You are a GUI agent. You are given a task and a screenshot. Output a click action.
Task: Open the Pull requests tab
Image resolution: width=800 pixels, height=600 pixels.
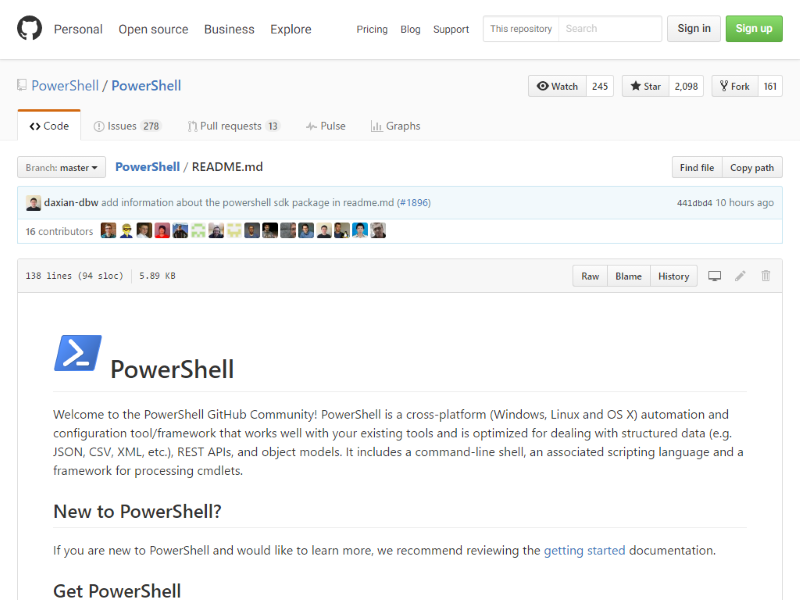click(x=224, y=126)
